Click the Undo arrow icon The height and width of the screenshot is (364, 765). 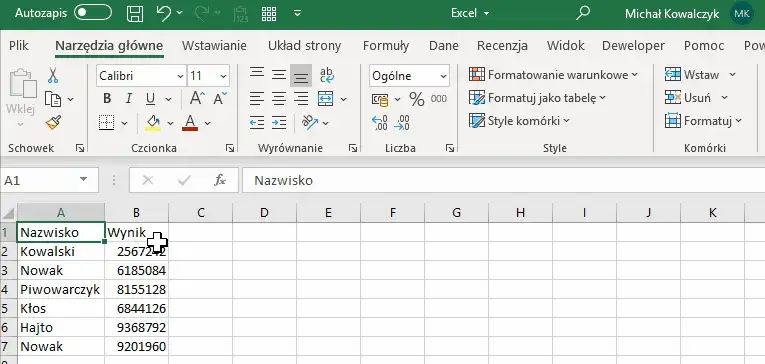point(164,13)
